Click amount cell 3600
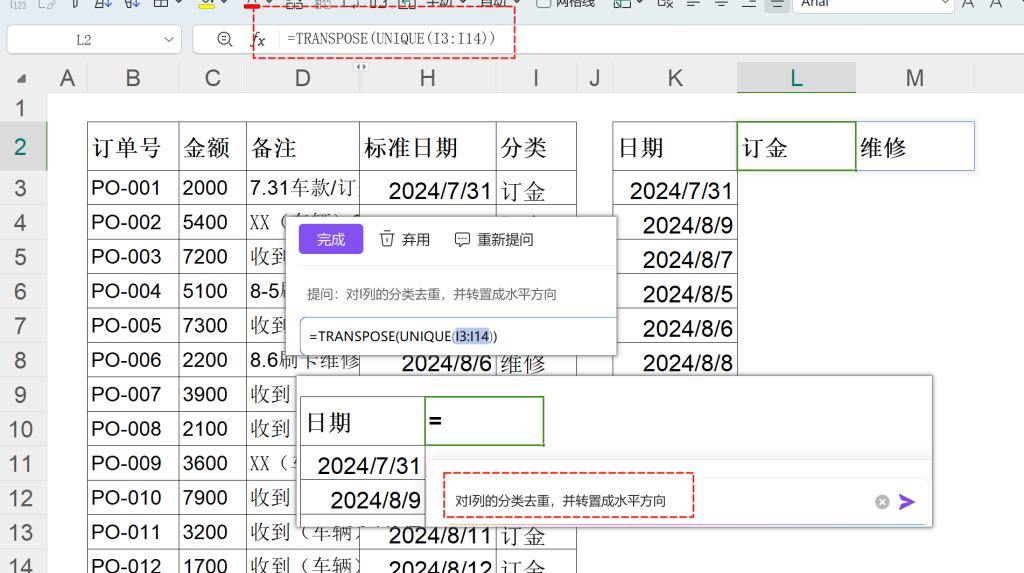This screenshot has height=573, width=1024. point(213,463)
